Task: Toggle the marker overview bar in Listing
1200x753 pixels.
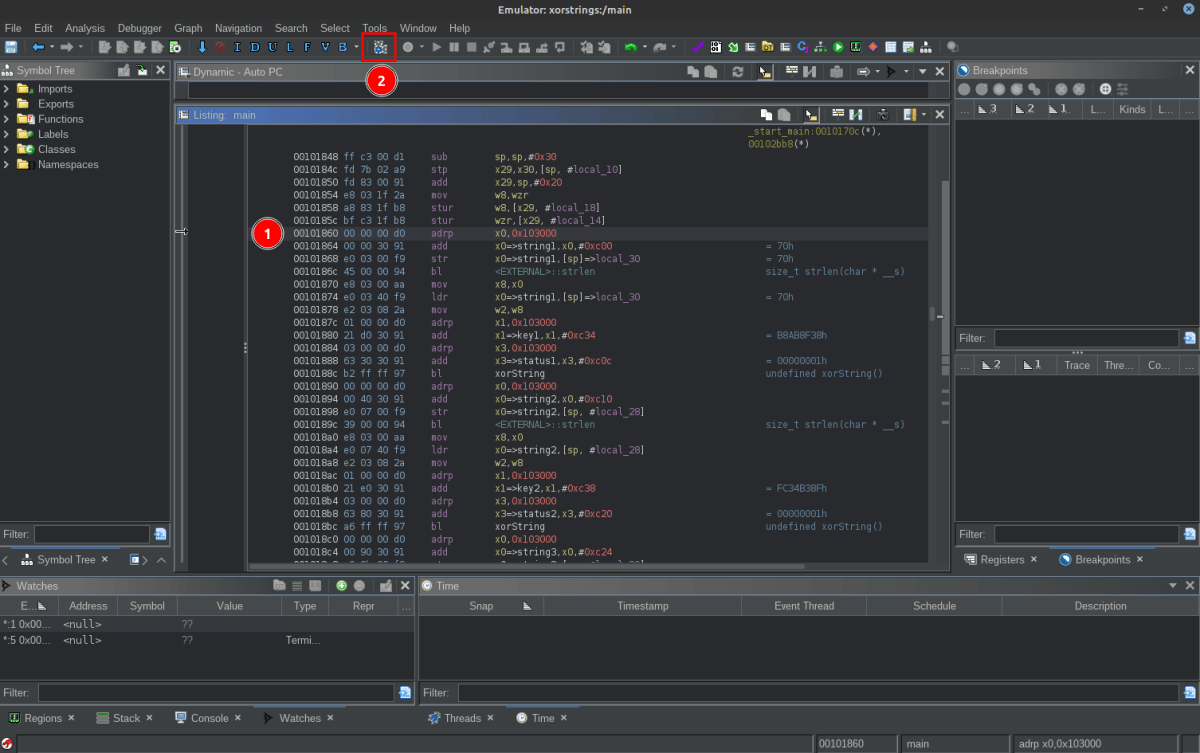Action: click(909, 115)
